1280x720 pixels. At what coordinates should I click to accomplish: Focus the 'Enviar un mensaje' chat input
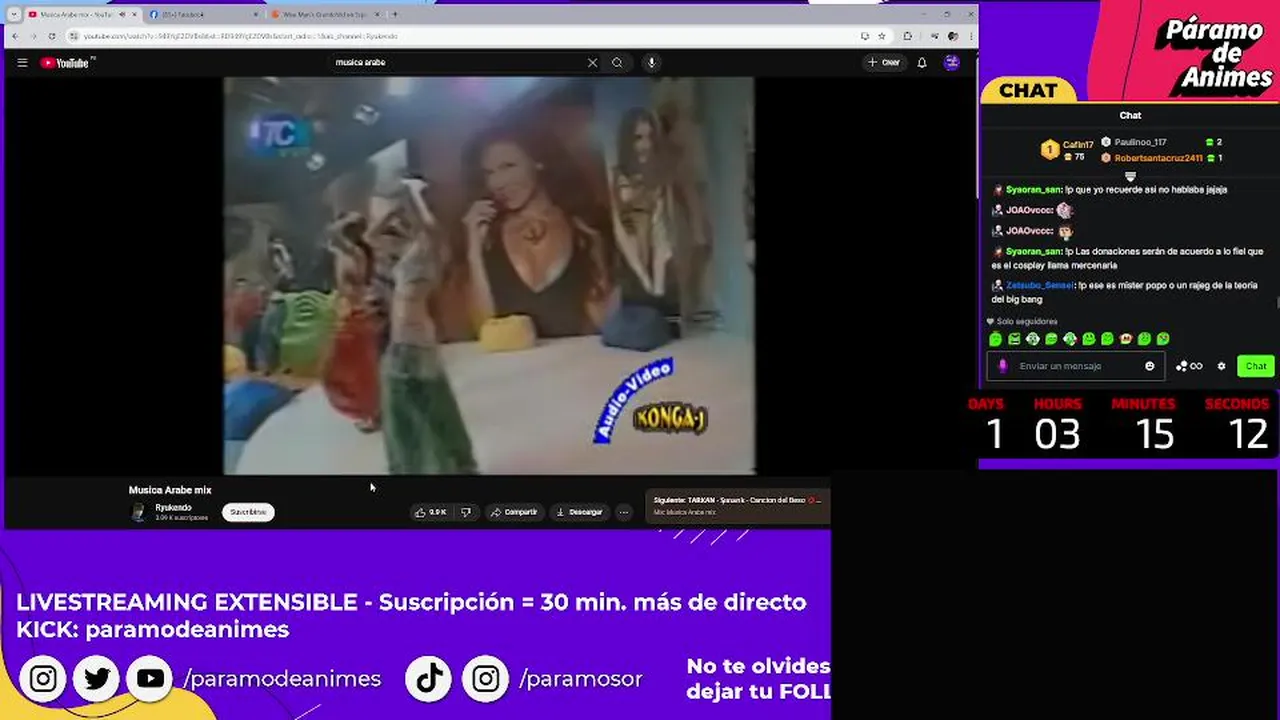click(1077, 366)
